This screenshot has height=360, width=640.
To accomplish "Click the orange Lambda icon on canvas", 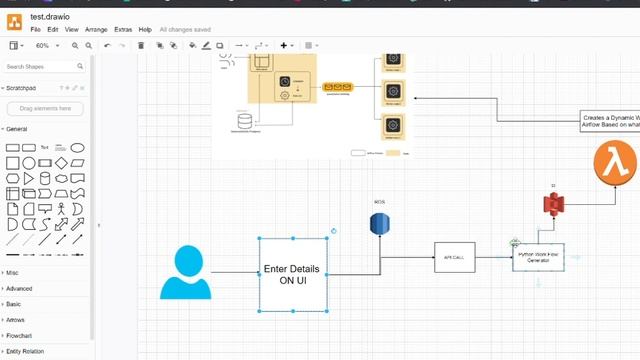I will (615, 163).
